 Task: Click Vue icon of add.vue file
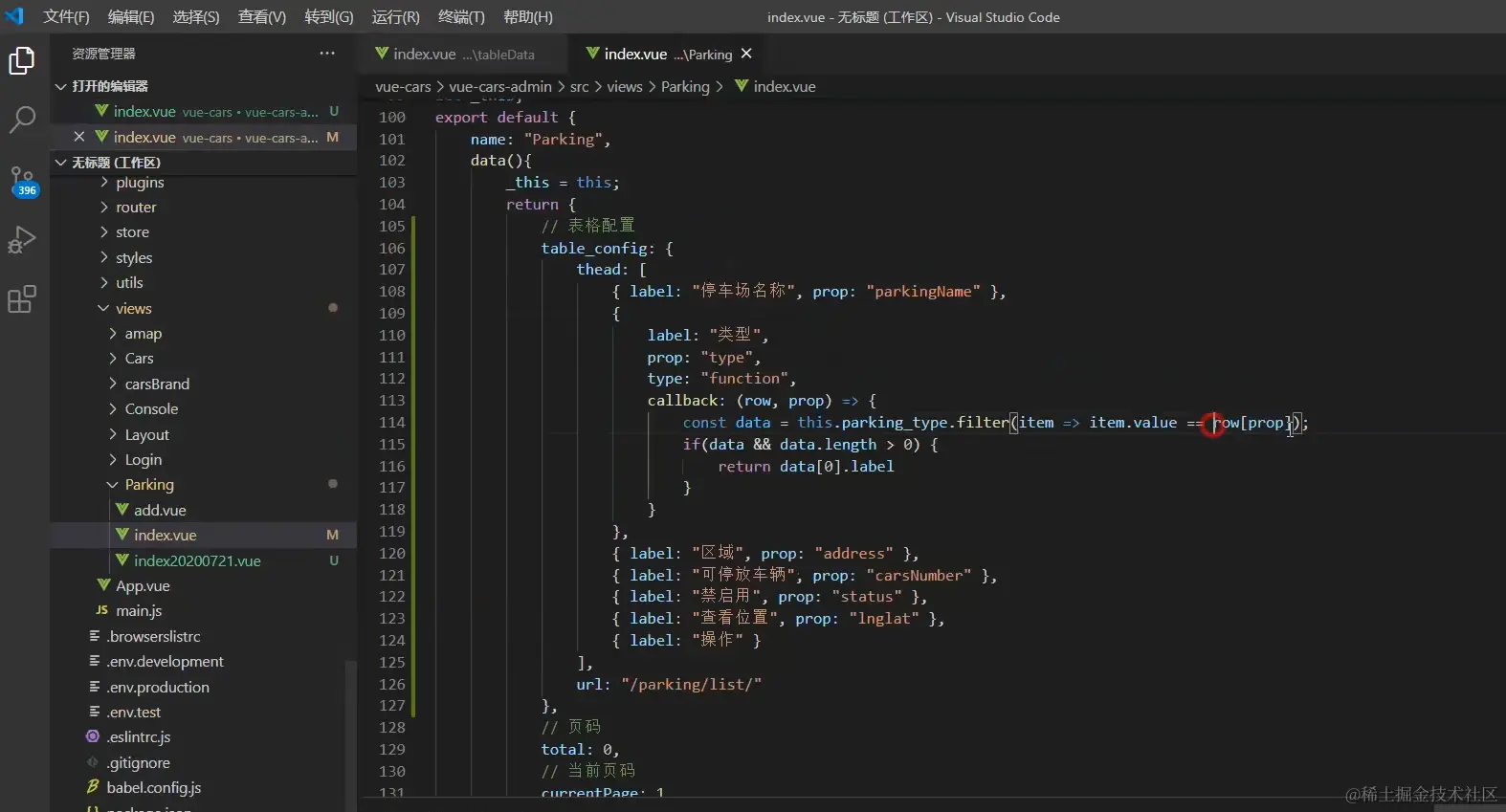point(122,510)
